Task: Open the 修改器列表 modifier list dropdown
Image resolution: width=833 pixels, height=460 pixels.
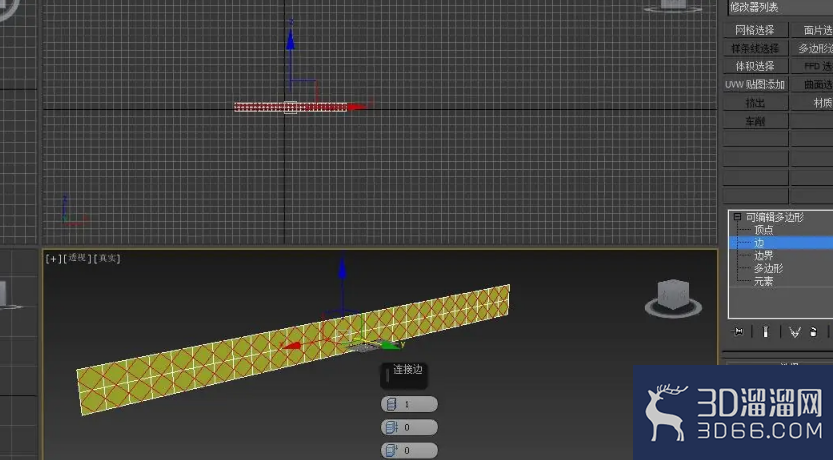Action: [x=780, y=7]
